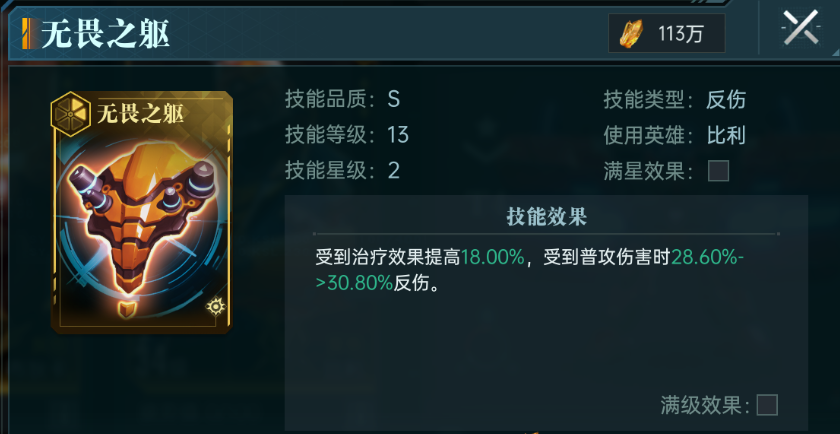
Task: Click the 无畏之躯 name on the card
Action: pos(141,114)
